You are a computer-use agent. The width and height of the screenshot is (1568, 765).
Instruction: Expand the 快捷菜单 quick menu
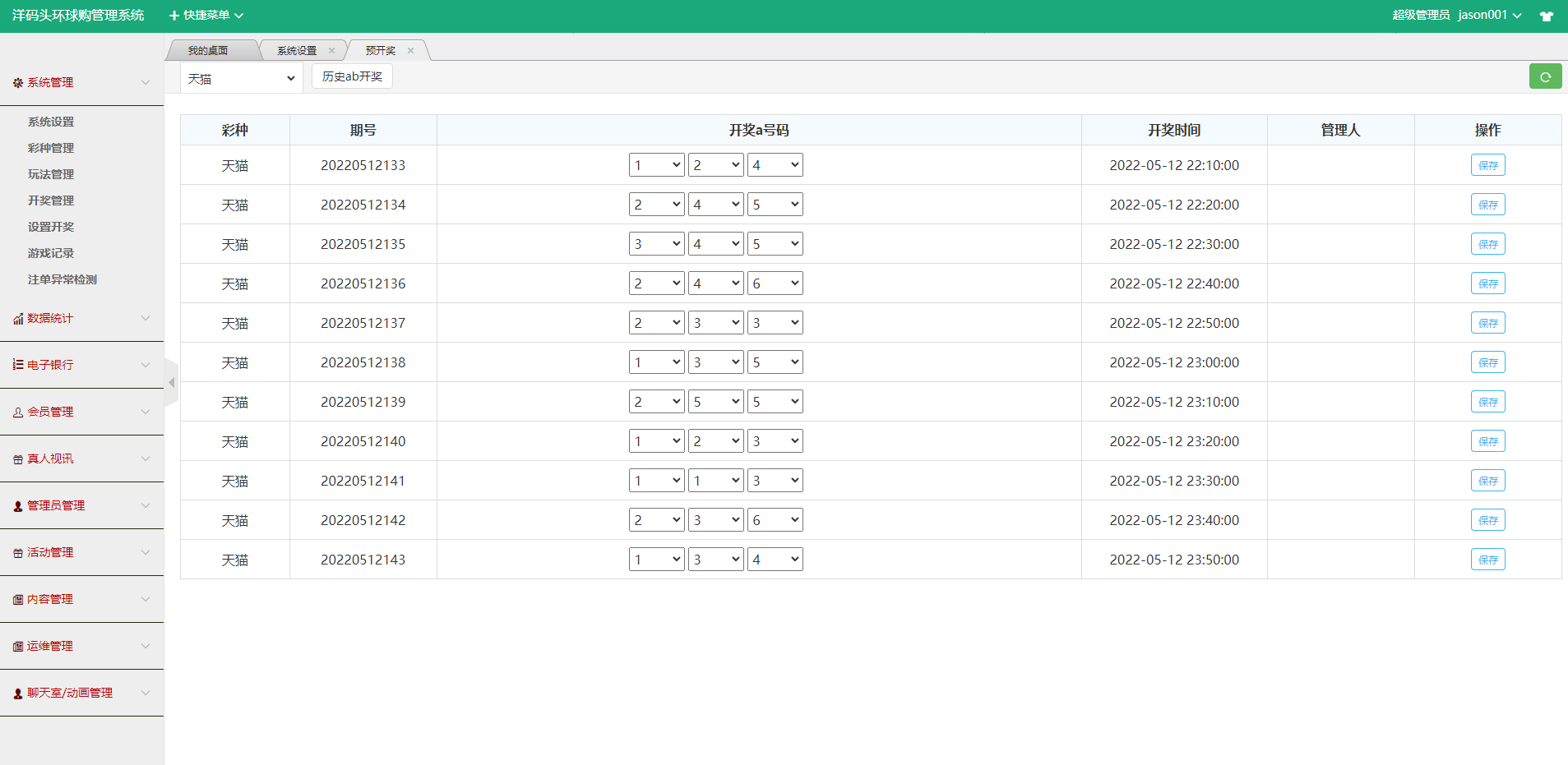coord(206,16)
